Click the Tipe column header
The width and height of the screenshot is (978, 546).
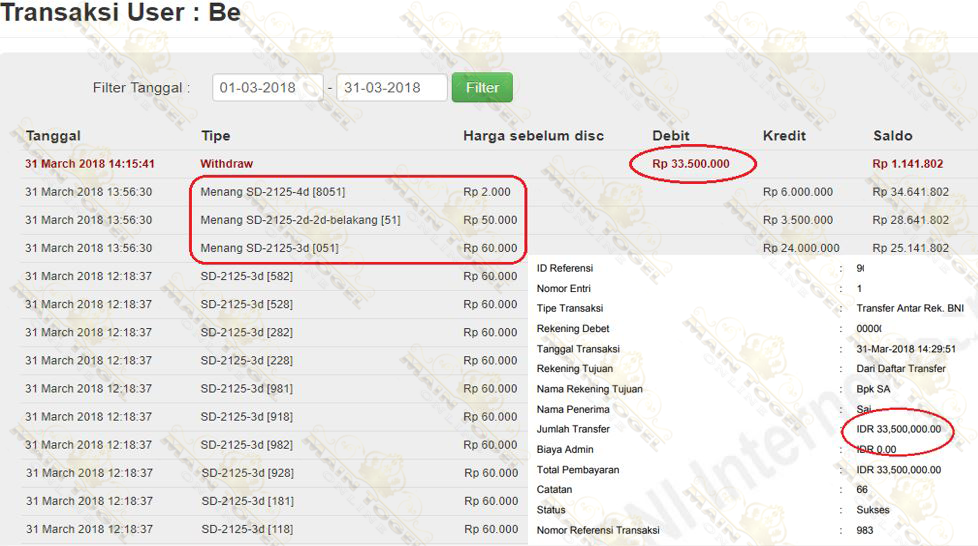pos(215,136)
